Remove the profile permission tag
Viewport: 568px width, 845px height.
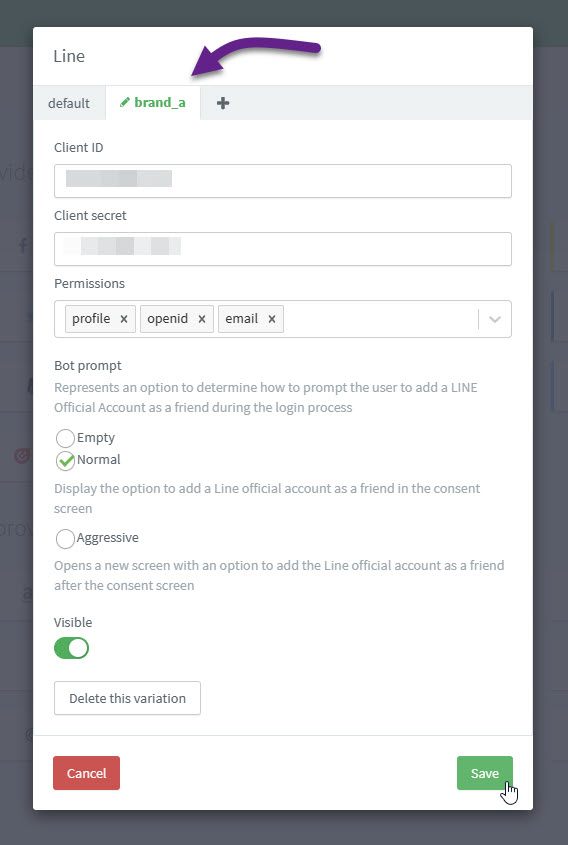click(124, 319)
